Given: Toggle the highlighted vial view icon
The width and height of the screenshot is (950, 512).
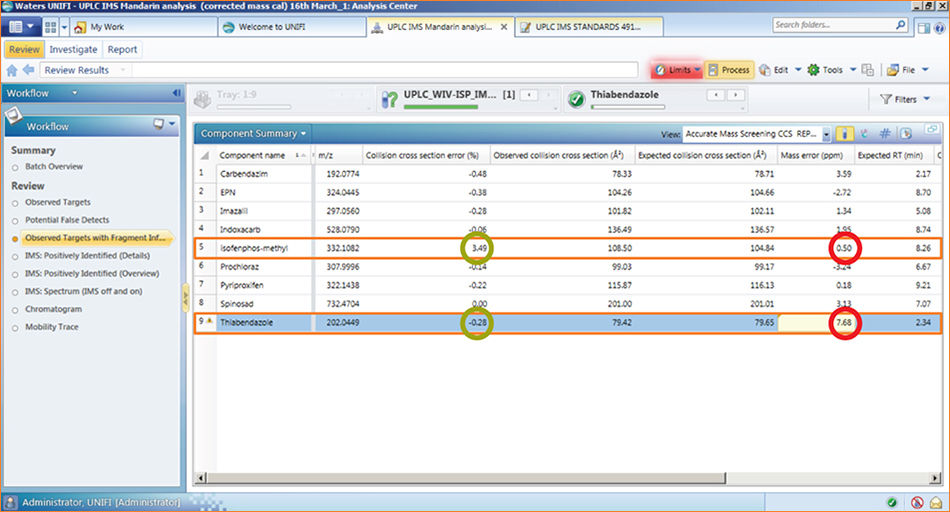Looking at the screenshot, I should tap(844, 134).
